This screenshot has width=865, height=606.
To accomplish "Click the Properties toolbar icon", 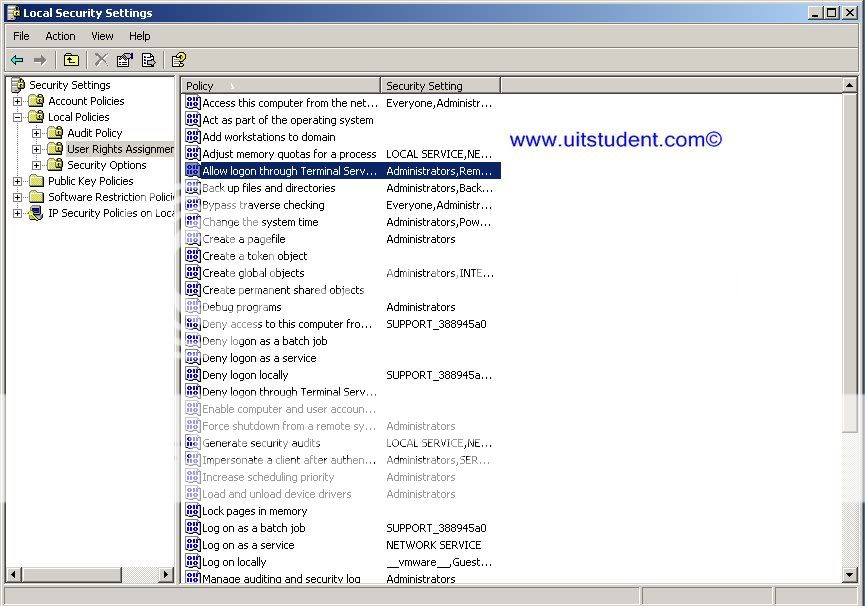I will (x=124, y=60).
